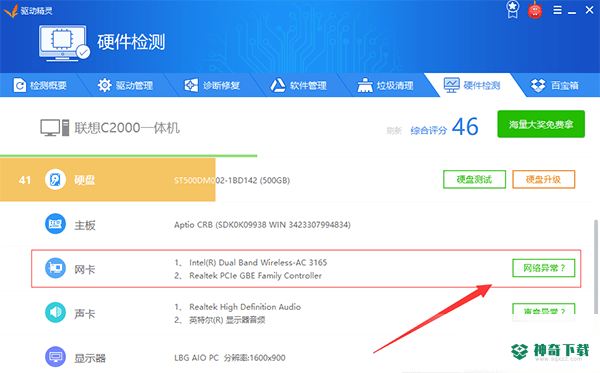The width and height of the screenshot is (600, 373).
Task: Click the monitor icon beside 显示器
Action: pyautogui.click(x=55, y=357)
